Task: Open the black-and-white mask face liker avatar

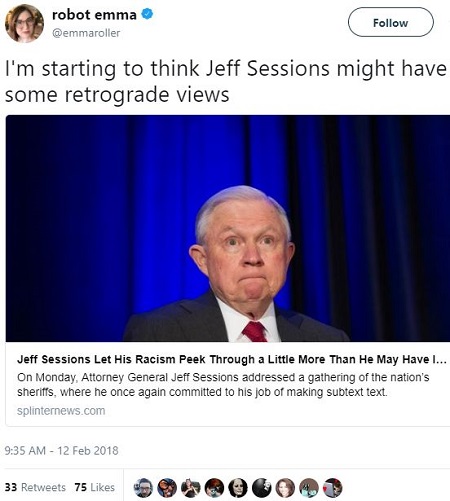Action: tap(238, 488)
